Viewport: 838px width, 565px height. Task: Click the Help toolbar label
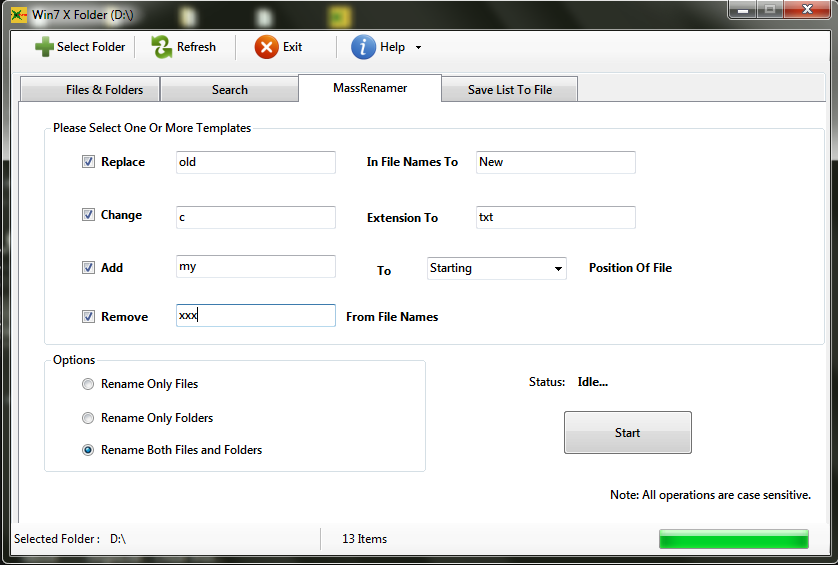392,47
